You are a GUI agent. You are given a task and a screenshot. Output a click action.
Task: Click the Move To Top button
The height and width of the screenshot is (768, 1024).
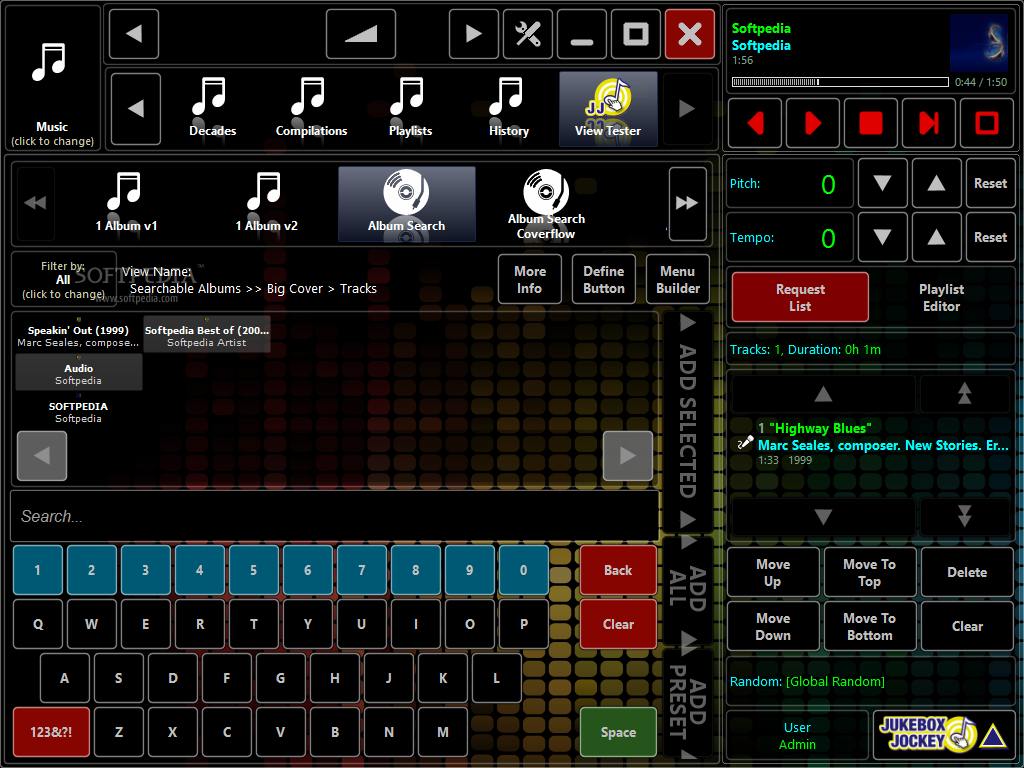tap(869, 573)
